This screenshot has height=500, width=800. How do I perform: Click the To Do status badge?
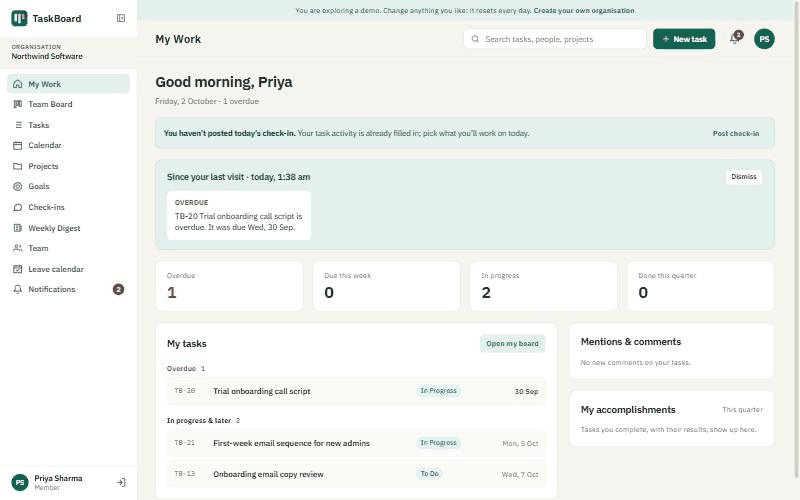tap(429, 474)
